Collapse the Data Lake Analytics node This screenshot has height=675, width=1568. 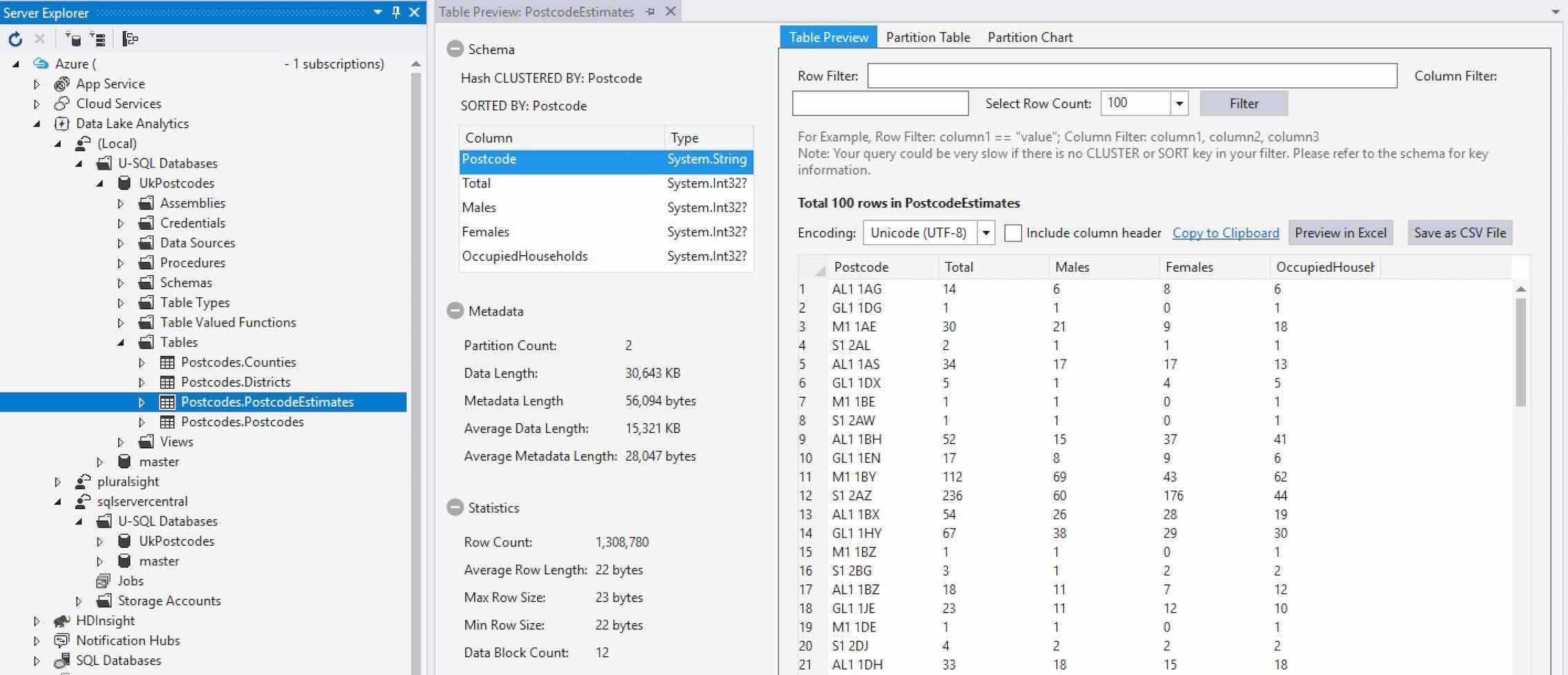(37, 124)
